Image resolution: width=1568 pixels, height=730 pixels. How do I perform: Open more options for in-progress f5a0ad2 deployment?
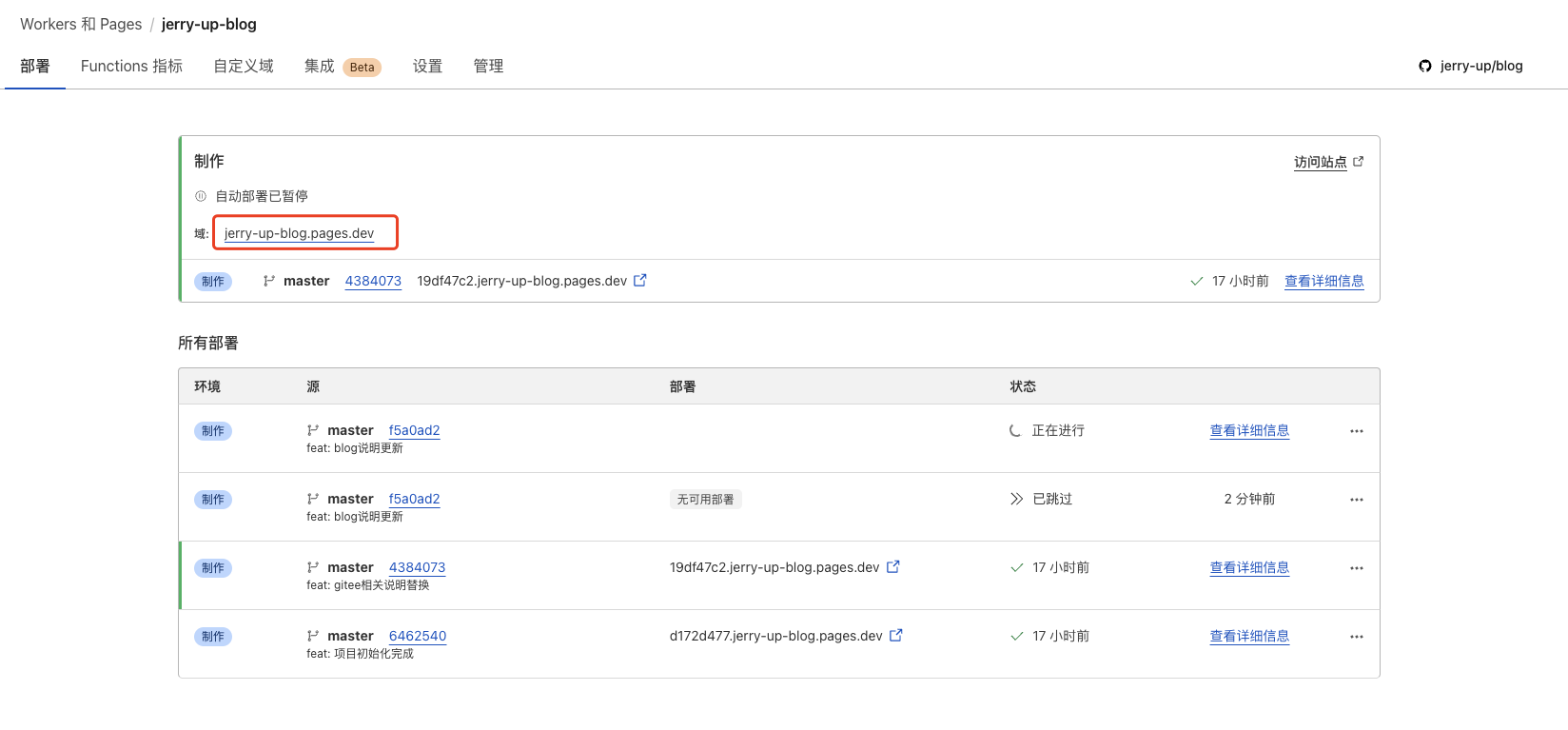coord(1356,431)
